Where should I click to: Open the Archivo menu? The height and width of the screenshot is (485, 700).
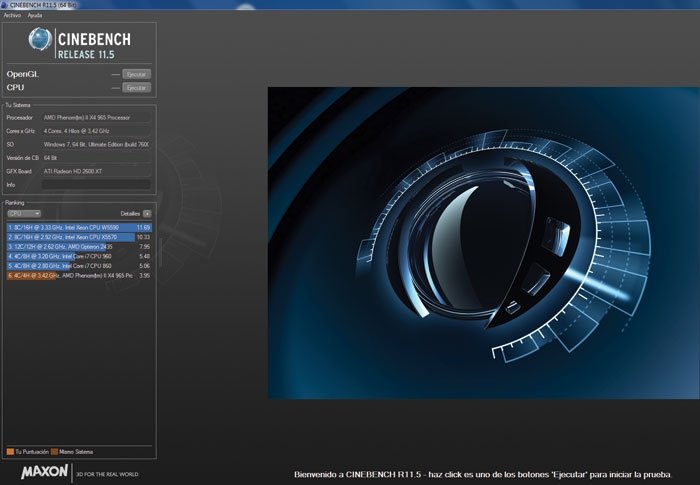pos(12,15)
